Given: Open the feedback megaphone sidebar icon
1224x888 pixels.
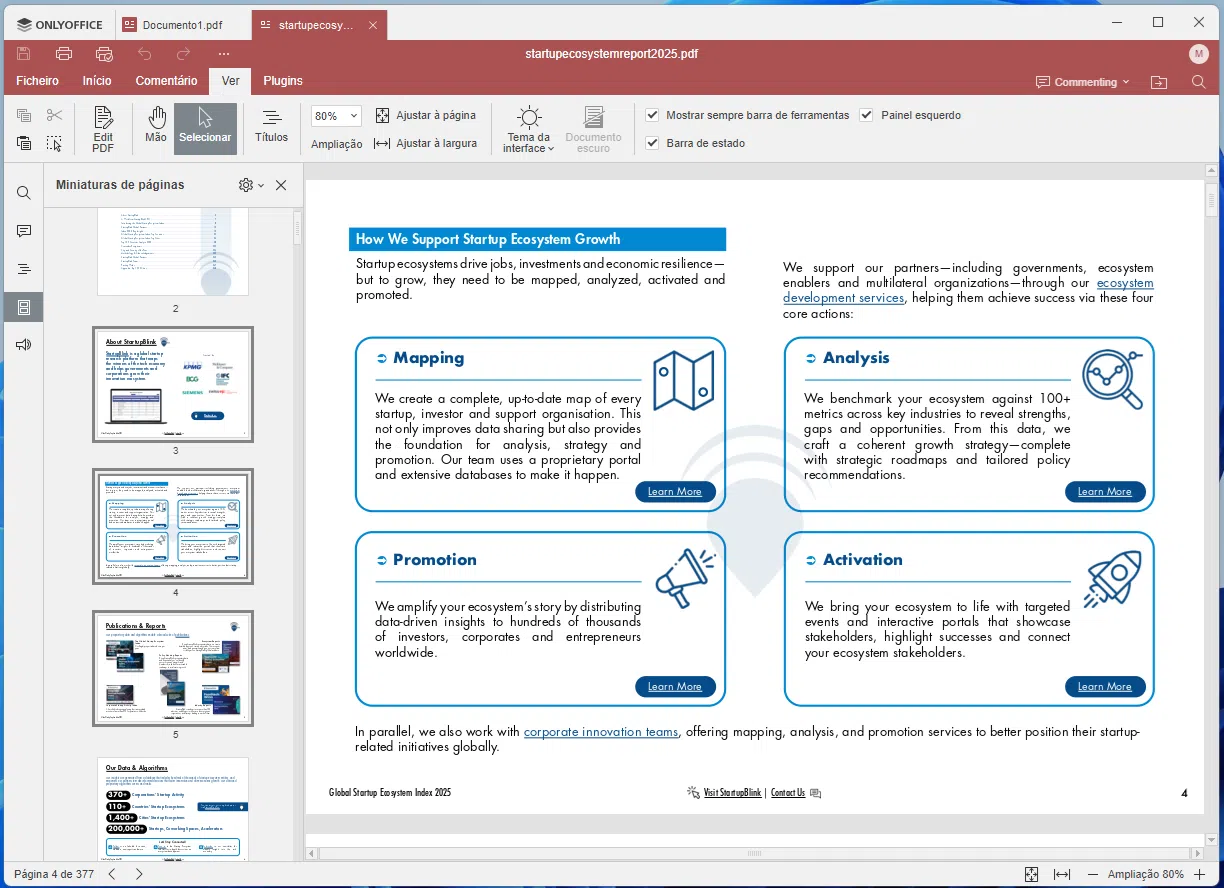Looking at the screenshot, I should coord(24,345).
